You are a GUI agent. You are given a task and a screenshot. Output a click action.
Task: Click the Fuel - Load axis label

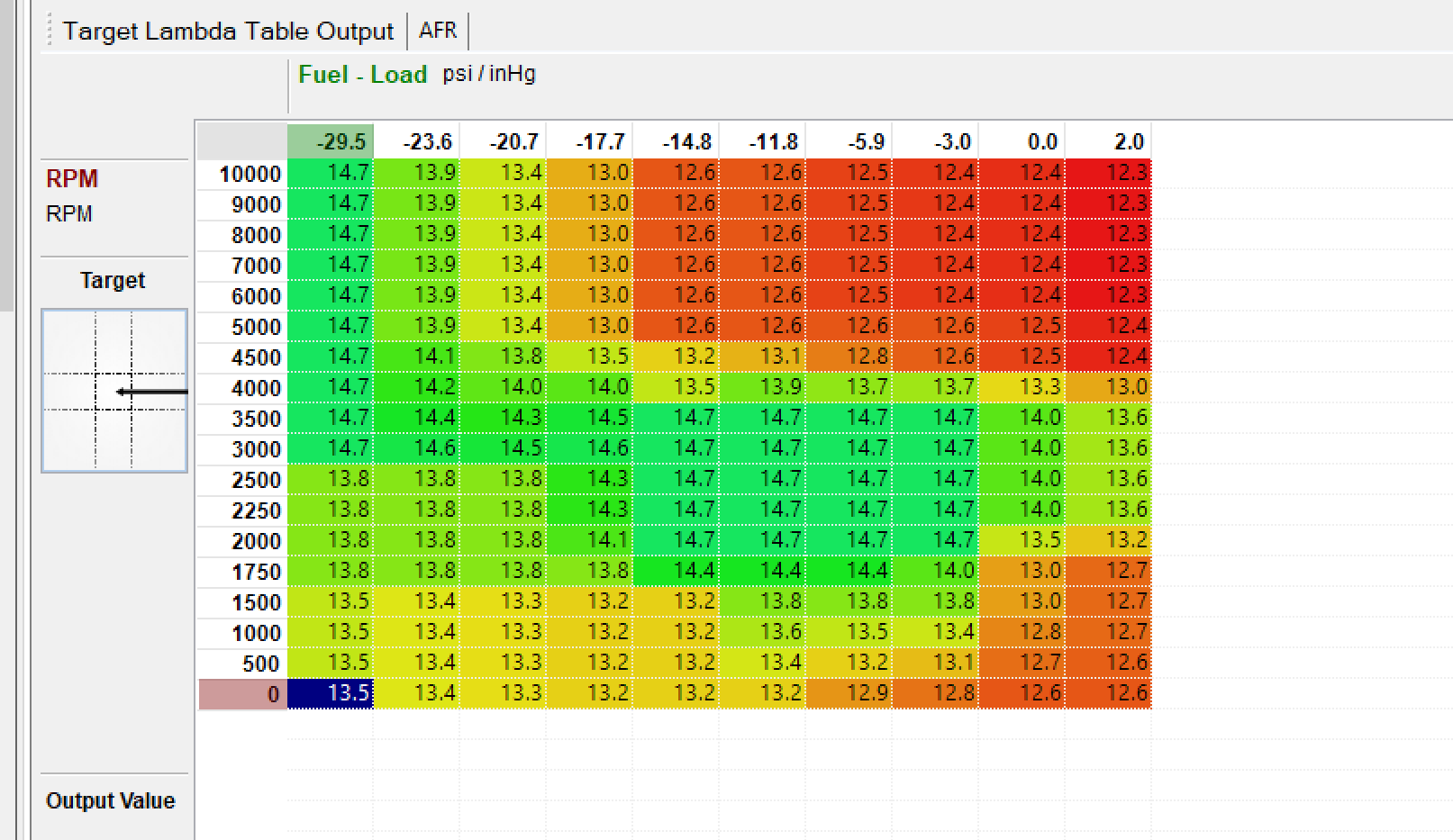click(362, 75)
